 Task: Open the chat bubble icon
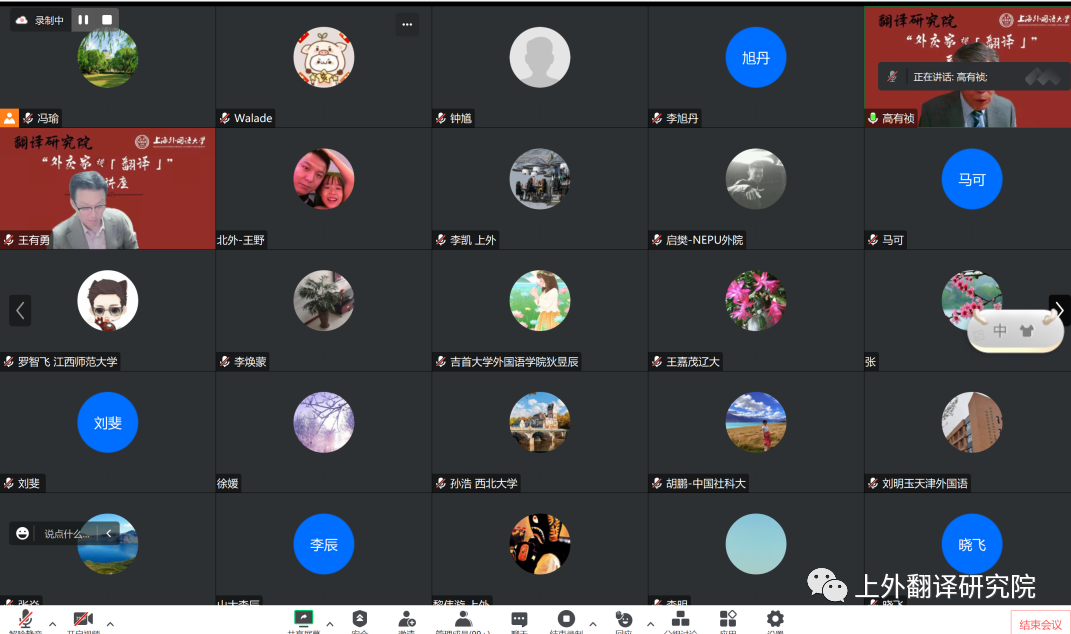[519, 619]
